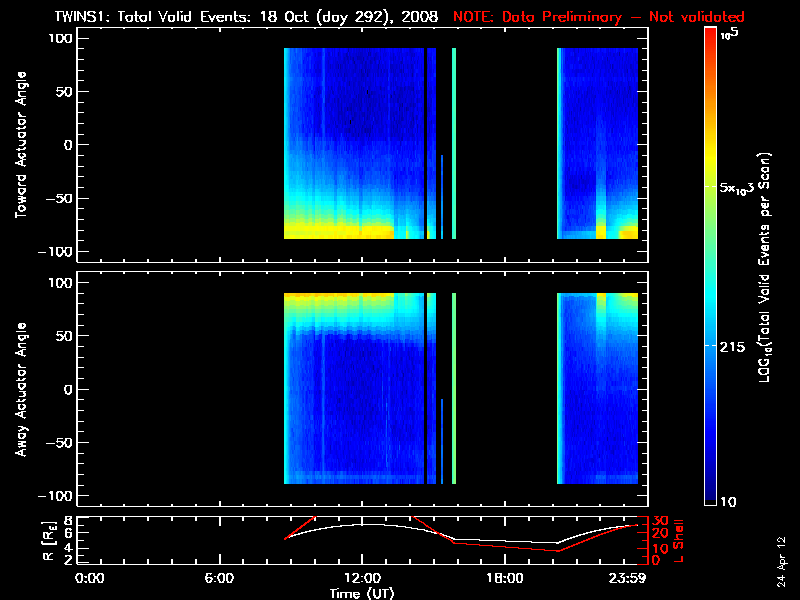The image size is (800, 600).
Task: Select the "12:00" time tick label
Action: tap(362, 578)
